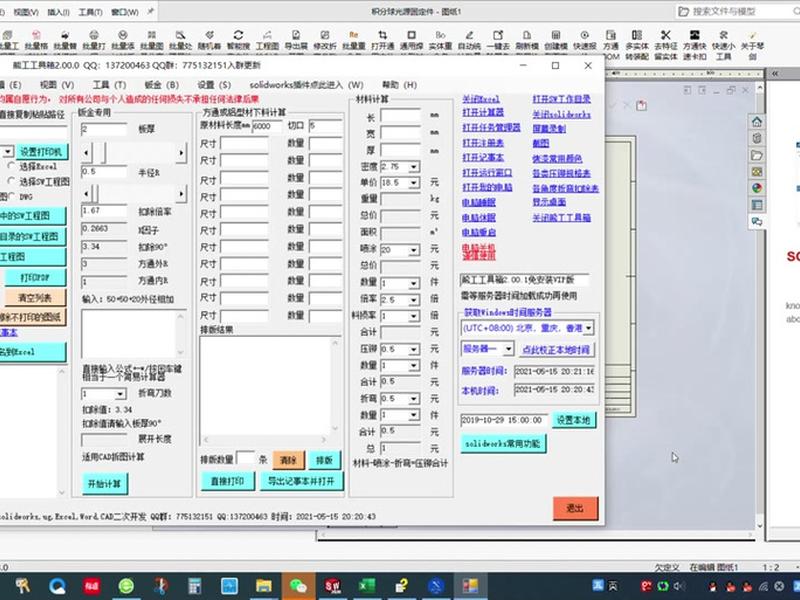Click the 实体重 toolbar icon

click(440, 35)
